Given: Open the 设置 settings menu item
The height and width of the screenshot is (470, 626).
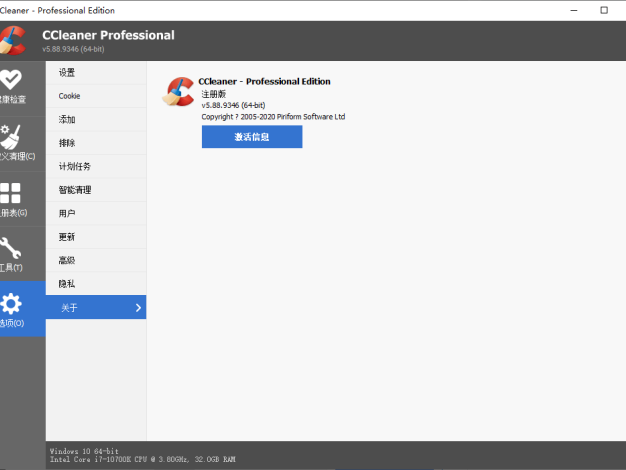Looking at the screenshot, I should tap(96, 73).
